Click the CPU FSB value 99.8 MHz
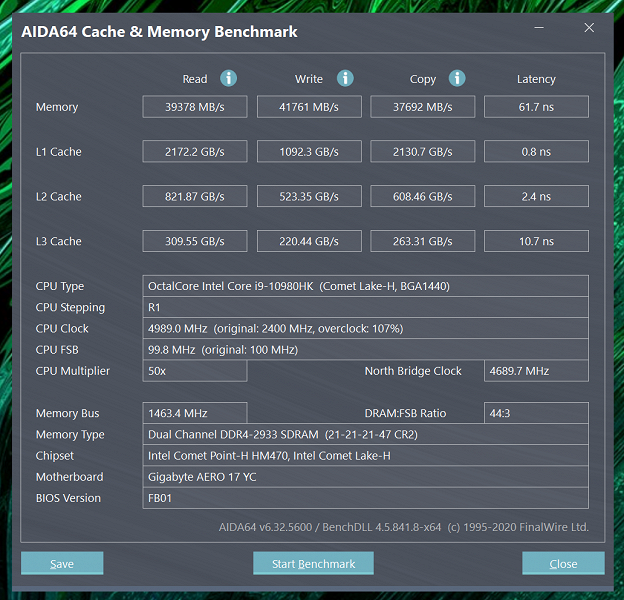 click(x=366, y=350)
